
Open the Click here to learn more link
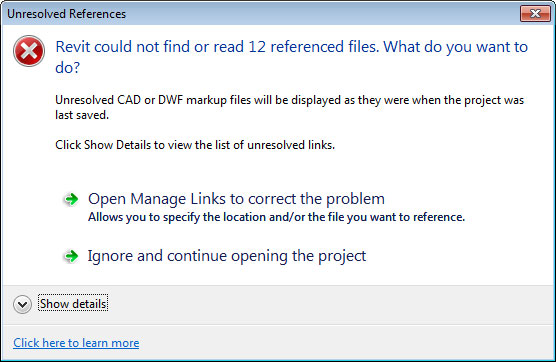[x=76, y=343]
